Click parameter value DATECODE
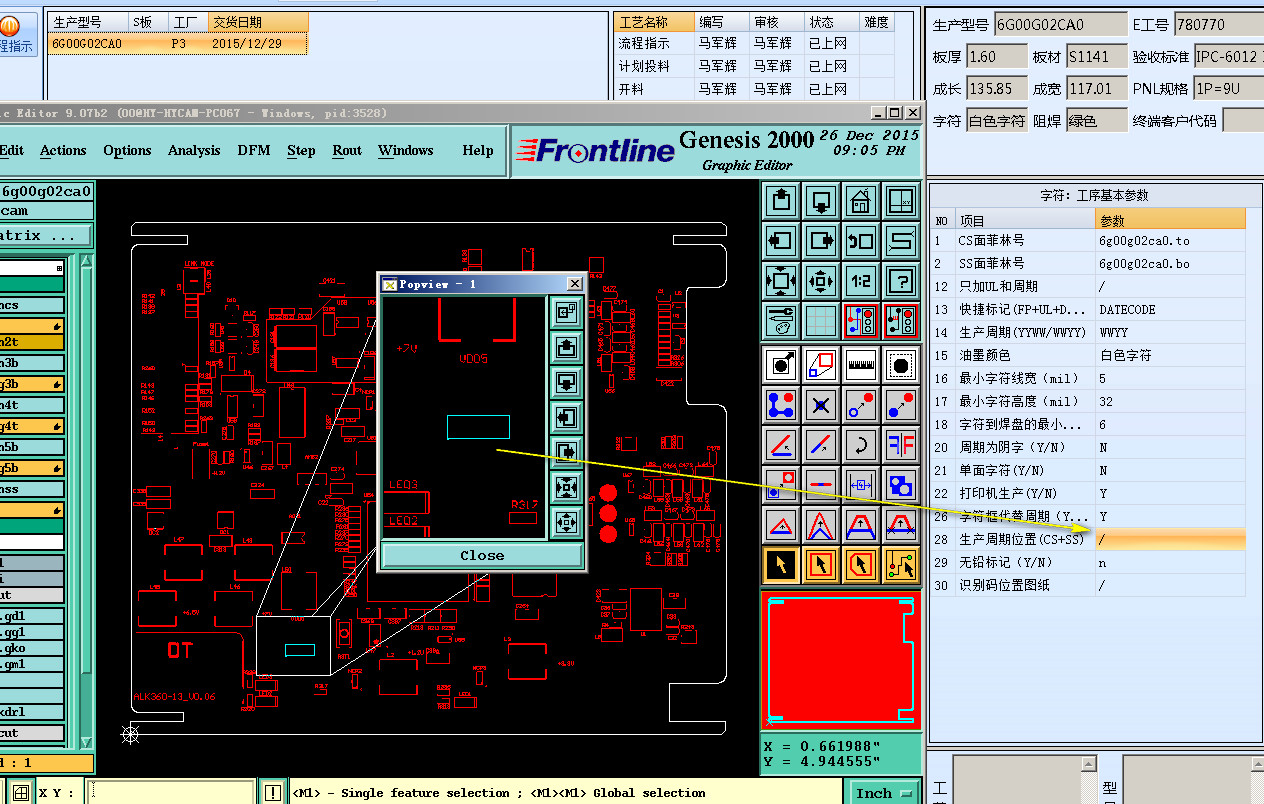Screen dimensions: 1264x804 click(1127, 309)
